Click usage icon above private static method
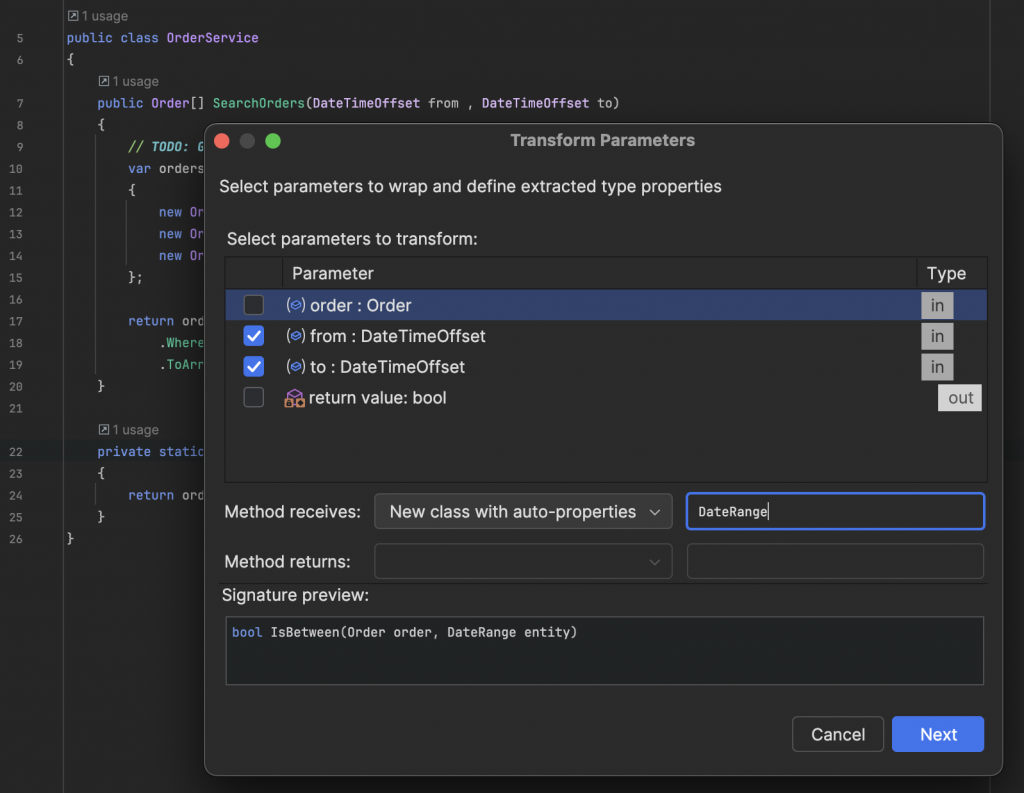1024x793 pixels. pos(104,430)
